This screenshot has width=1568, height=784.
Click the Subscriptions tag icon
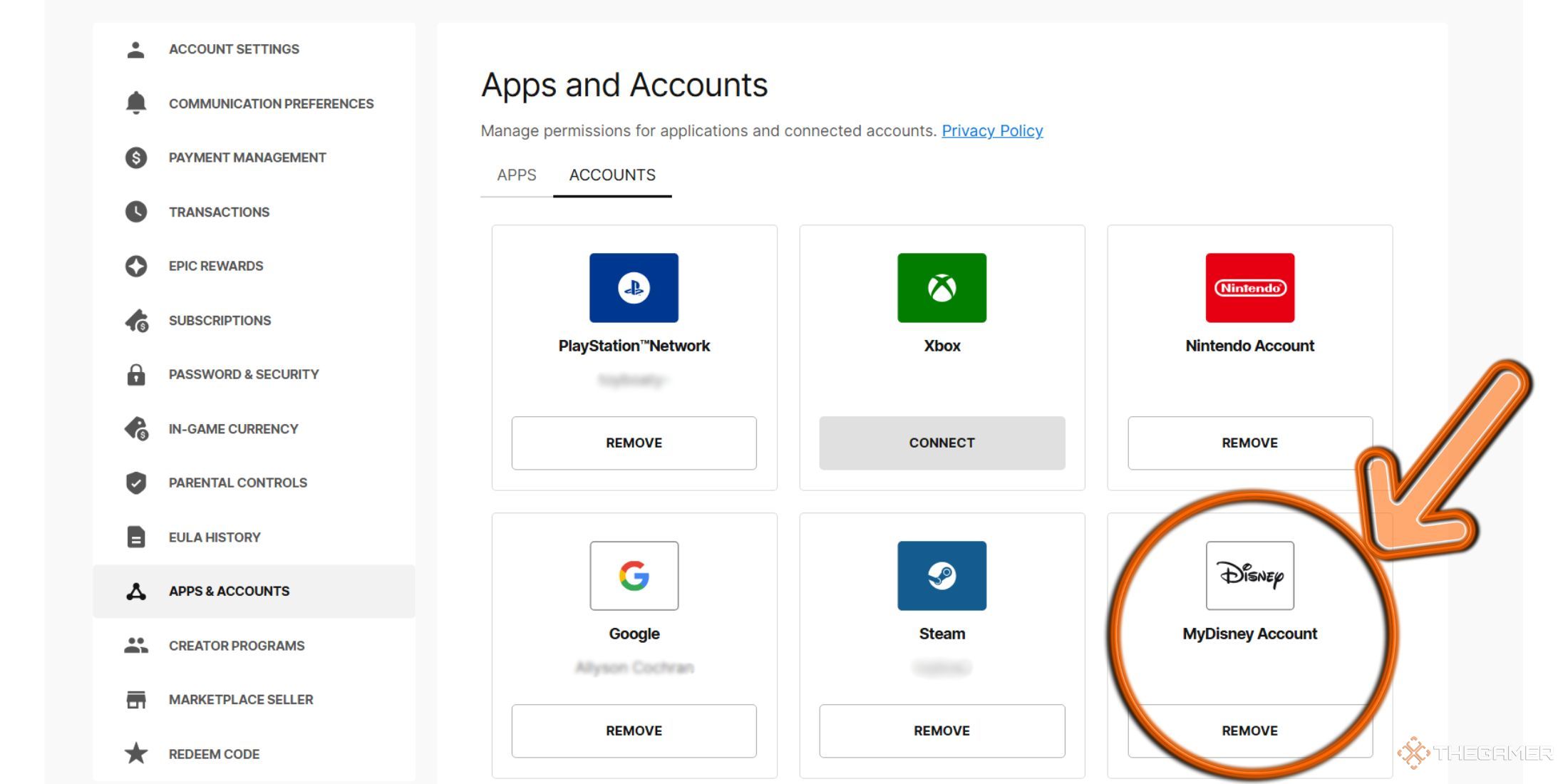coord(136,321)
